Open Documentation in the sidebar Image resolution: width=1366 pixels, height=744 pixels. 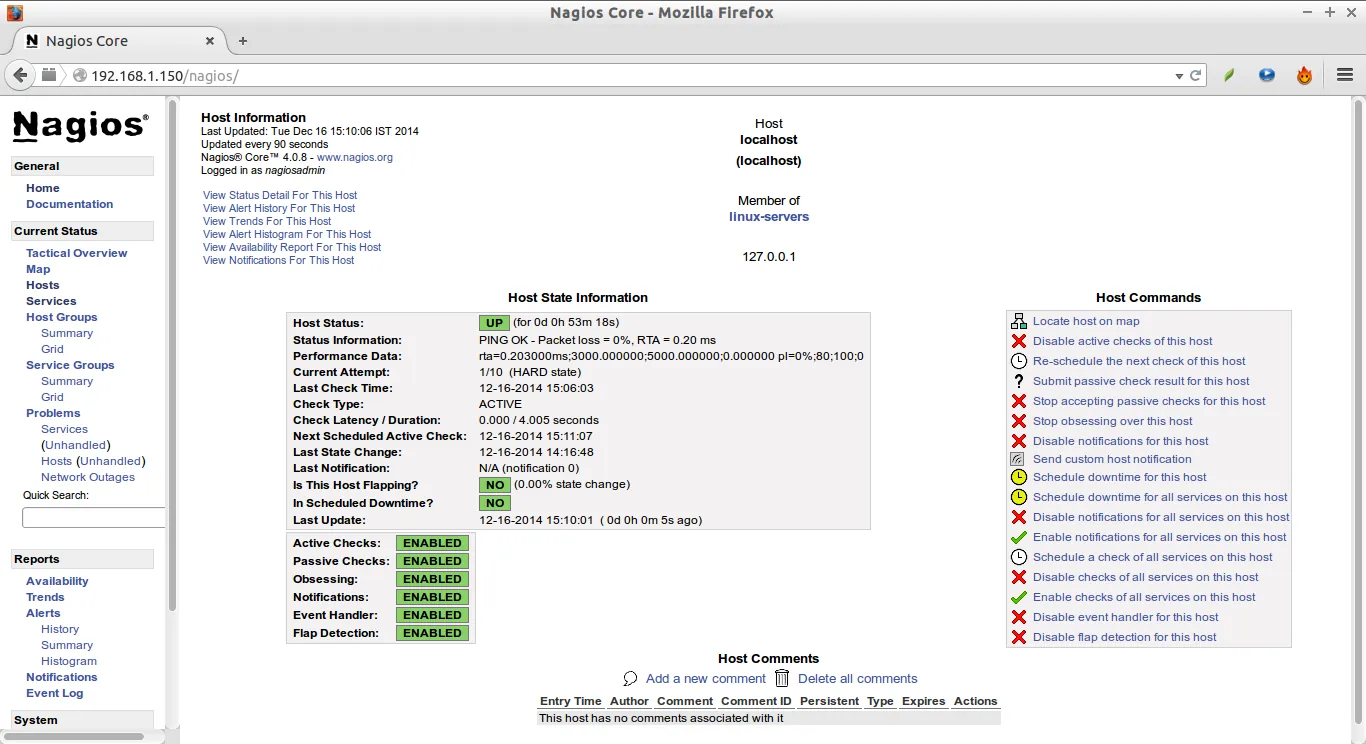[70, 204]
